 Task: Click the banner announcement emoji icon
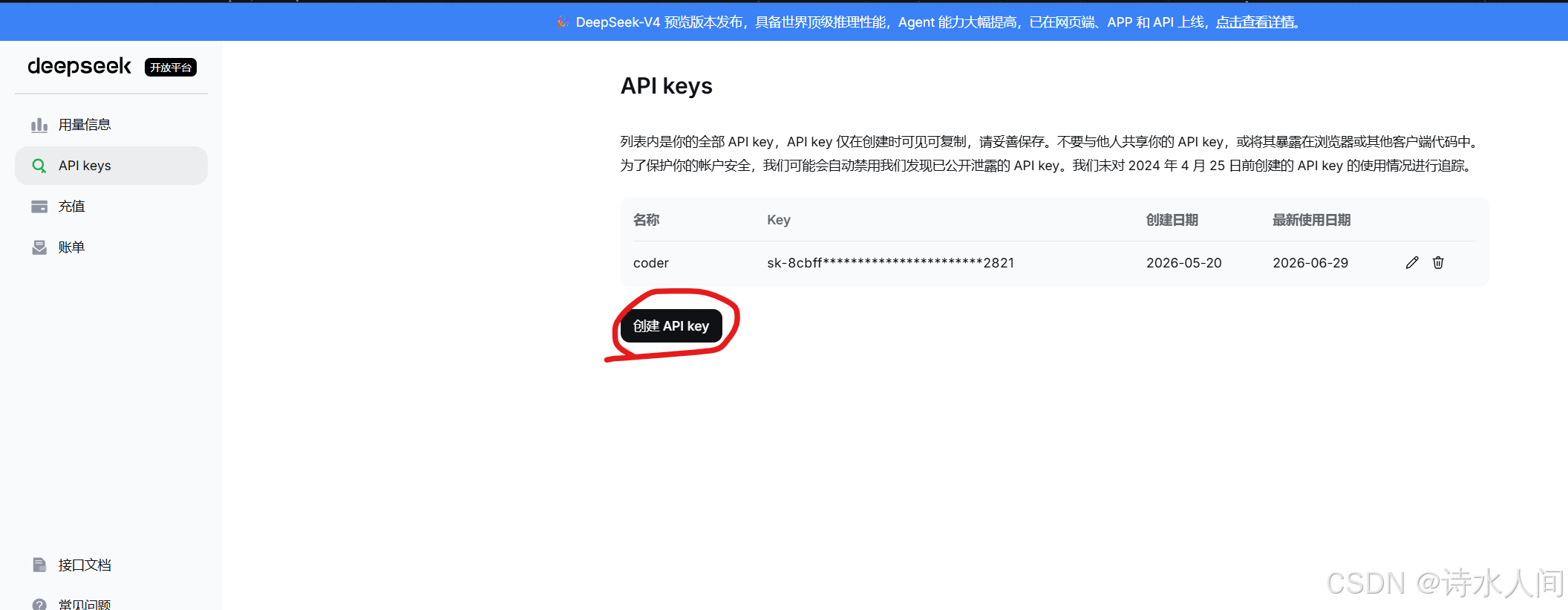pyautogui.click(x=563, y=22)
